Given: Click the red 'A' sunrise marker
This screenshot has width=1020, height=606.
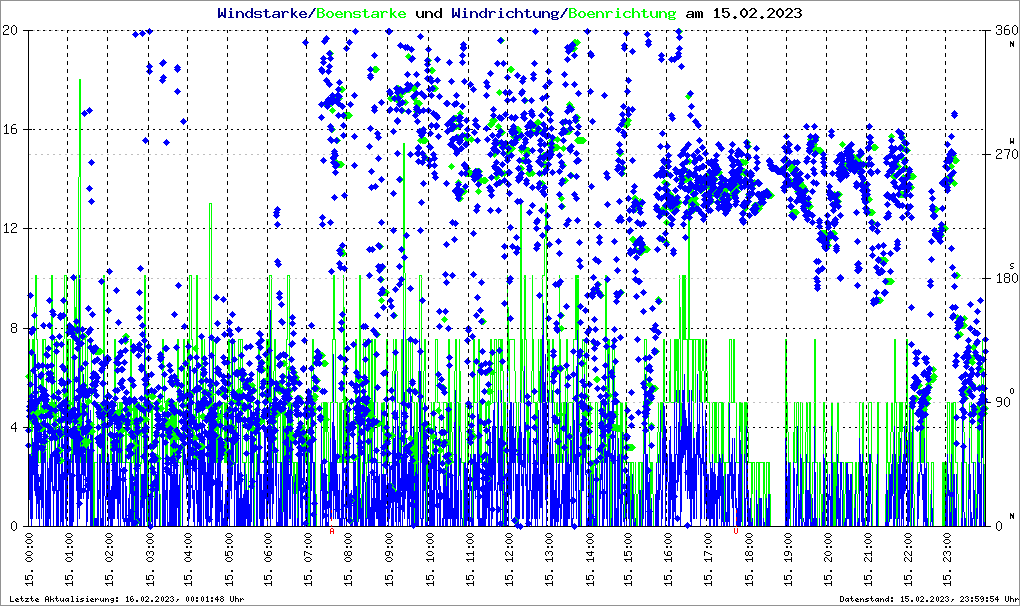Looking at the screenshot, I should 332,531.
